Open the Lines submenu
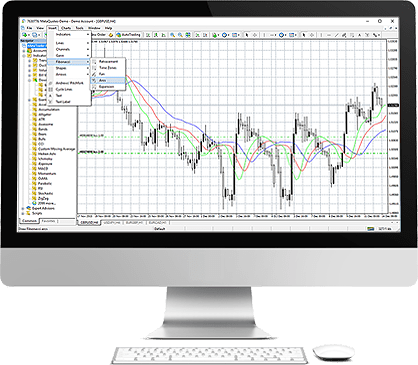Viewport: 418px width, 365px height. (x=69, y=43)
